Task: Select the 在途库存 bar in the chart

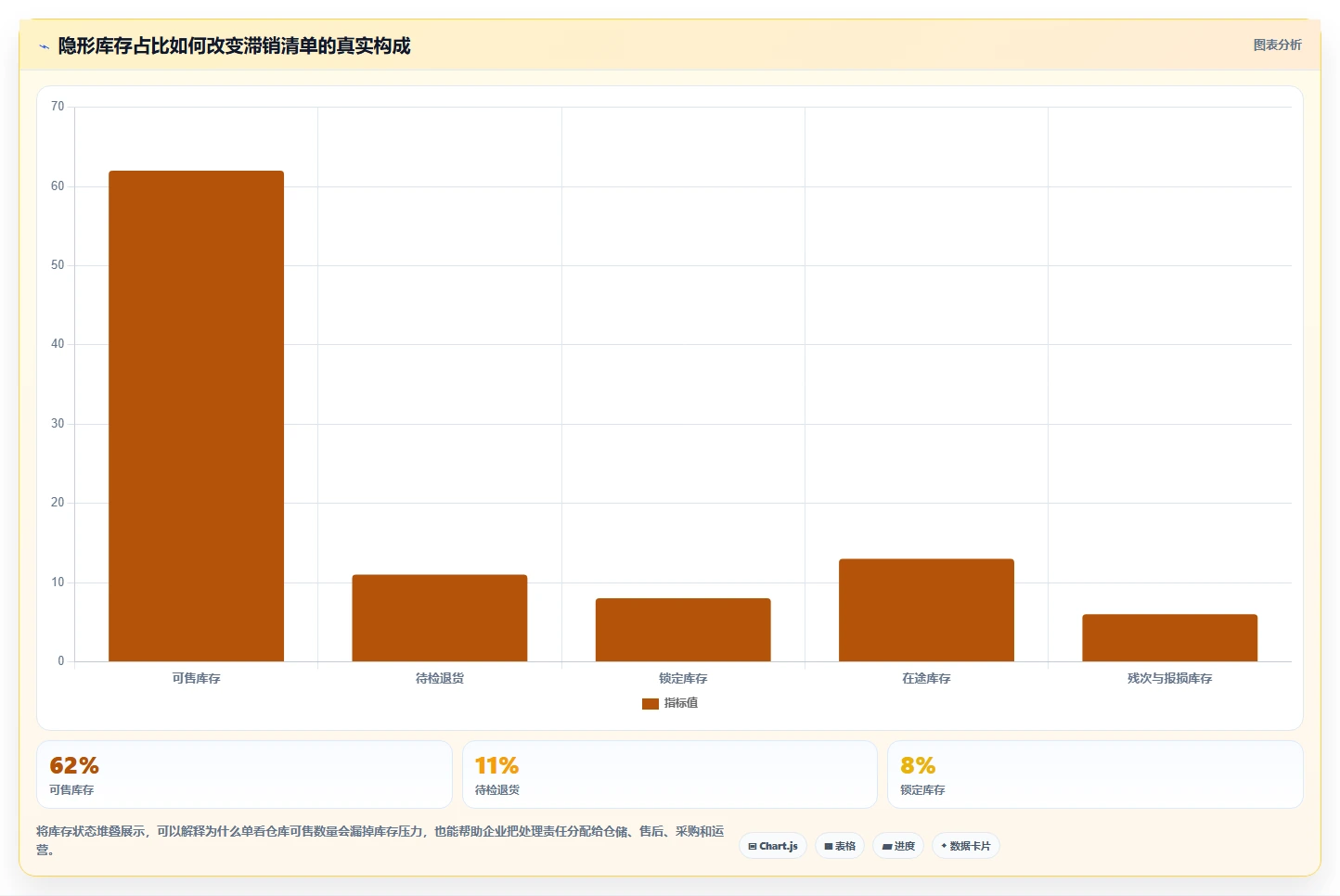Action: pos(926,610)
